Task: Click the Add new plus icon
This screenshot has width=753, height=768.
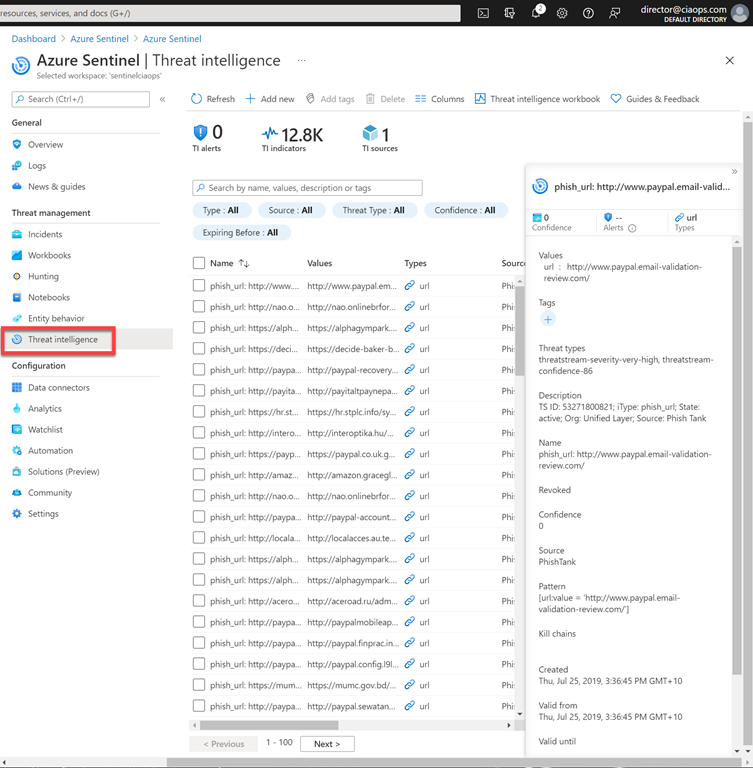Action: (251, 99)
